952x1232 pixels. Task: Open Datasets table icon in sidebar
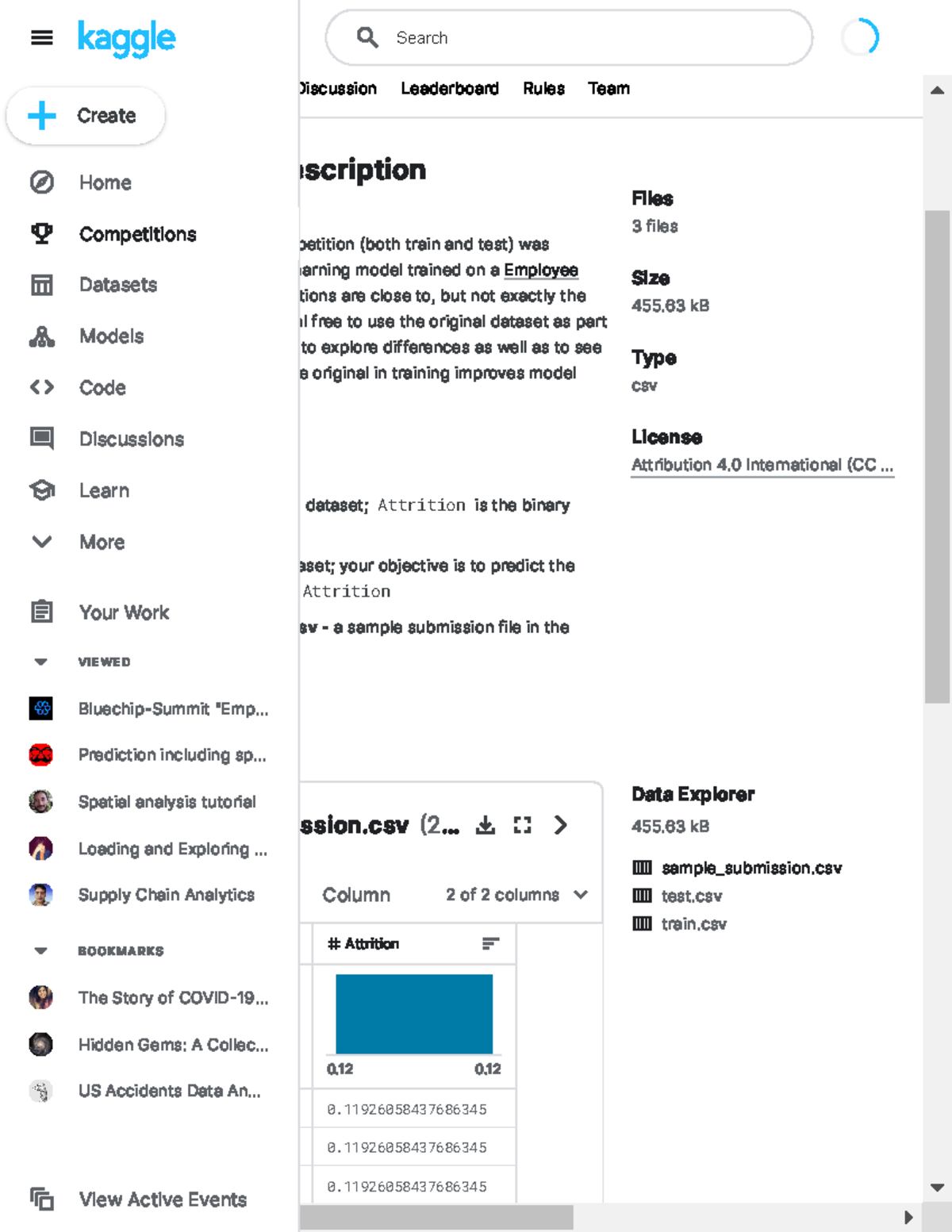click(x=42, y=285)
